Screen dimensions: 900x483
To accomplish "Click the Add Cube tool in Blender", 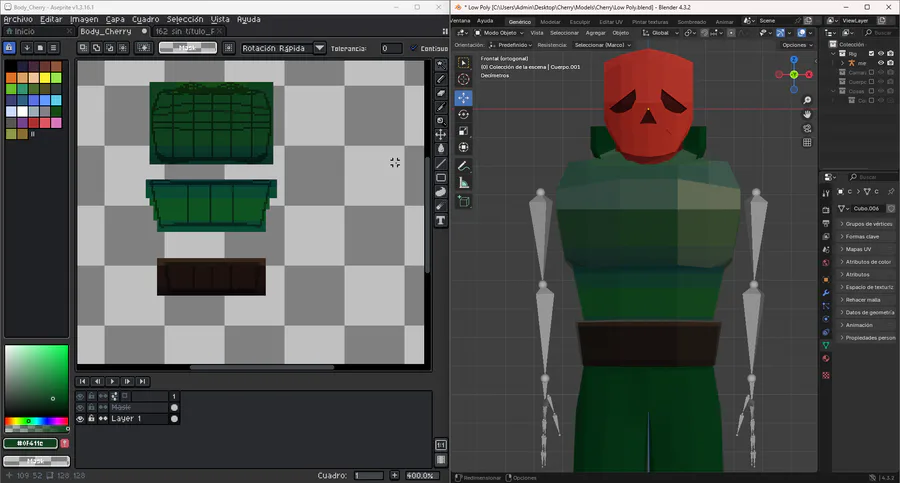I will pyautogui.click(x=464, y=201).
